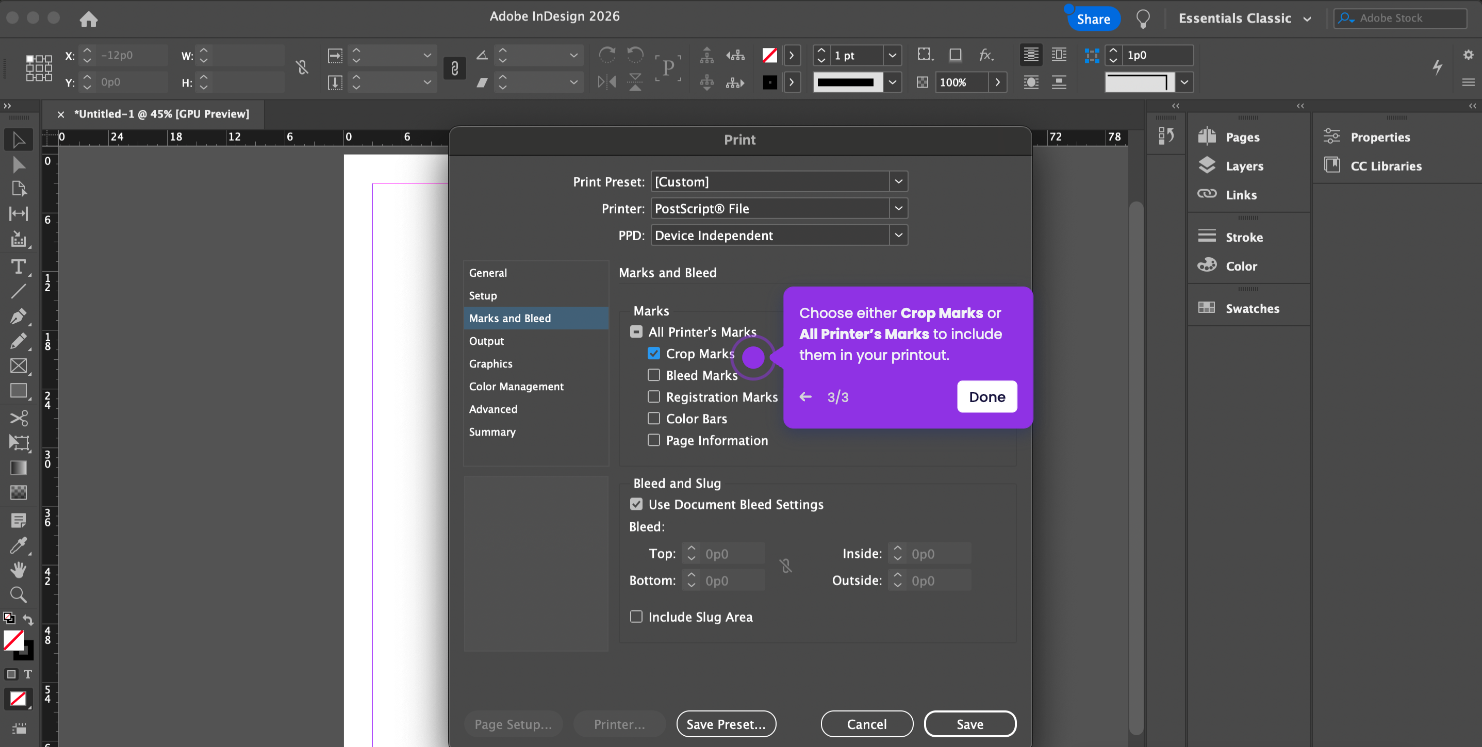This screenshot has width=1482, height=747.
Task: Click the make bleed settings same chain icon
Action: pyautogui.click(x=786, y=567)
